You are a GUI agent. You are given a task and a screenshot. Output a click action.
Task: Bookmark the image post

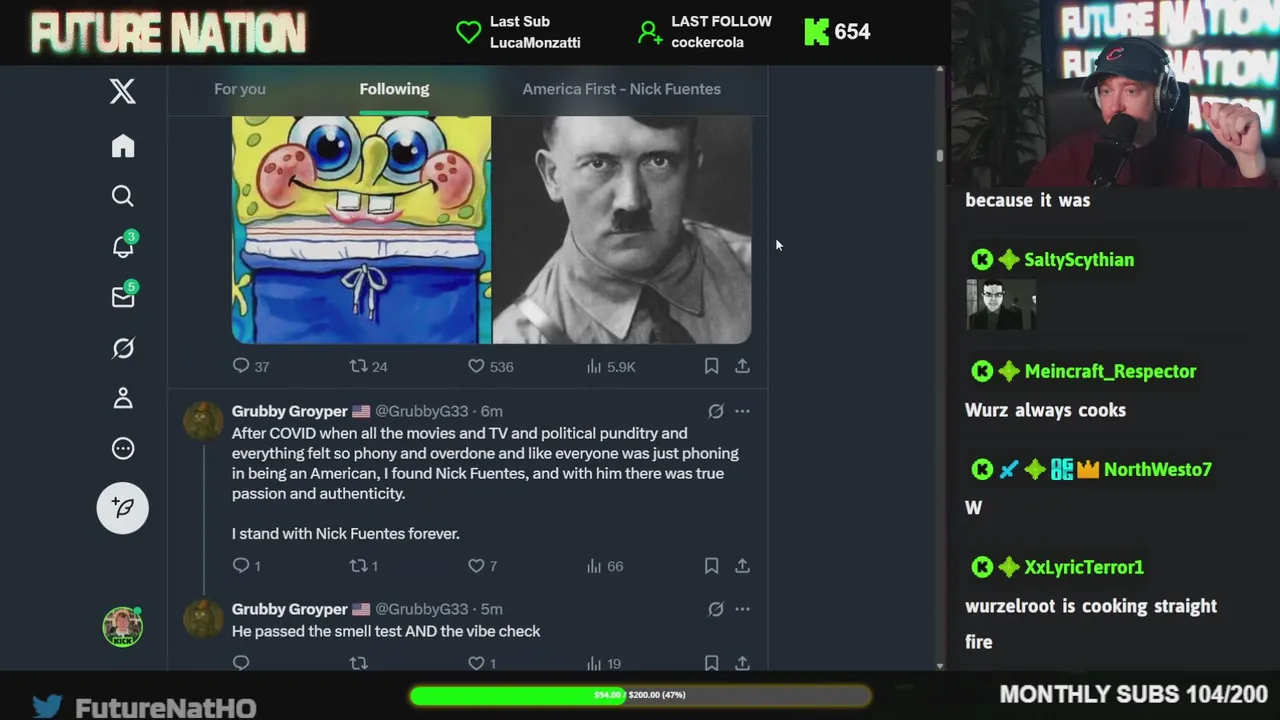point(711,366)
